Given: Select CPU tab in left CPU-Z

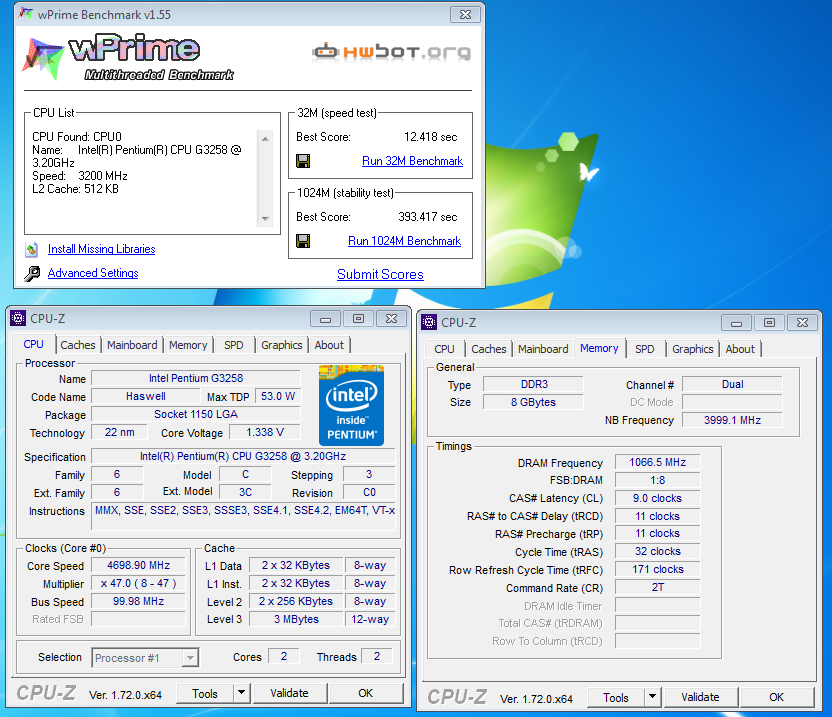Looking at the screenshot, I should (x=33, y=344).
